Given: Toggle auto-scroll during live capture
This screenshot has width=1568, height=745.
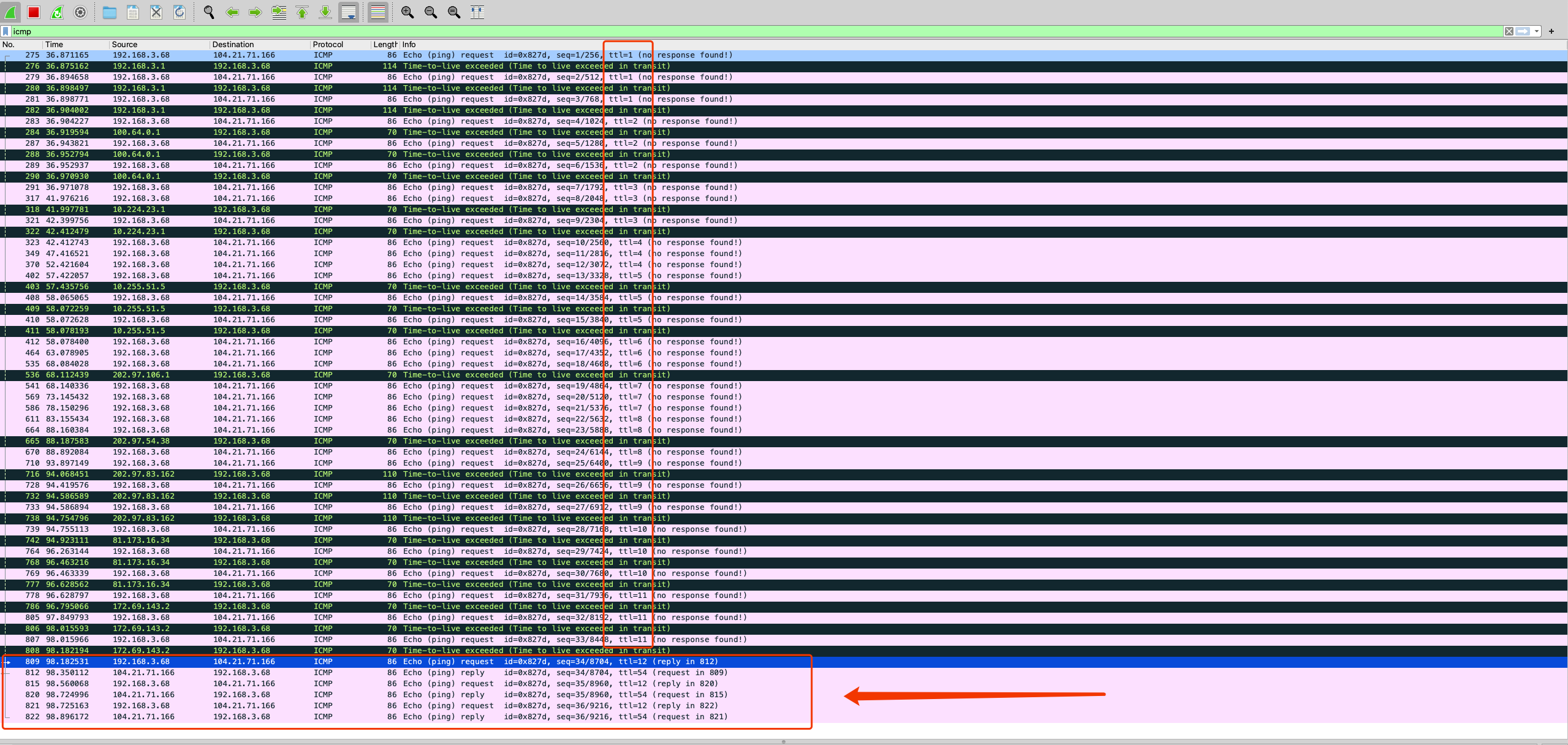Looking at the screenshot, I should click(x=349, y=12).
